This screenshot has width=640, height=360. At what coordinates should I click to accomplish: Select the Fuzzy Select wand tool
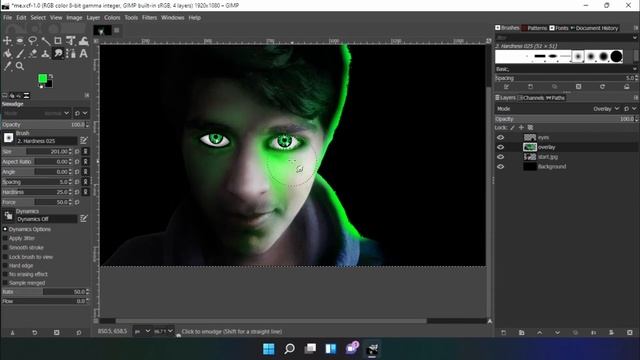[45, 40]
